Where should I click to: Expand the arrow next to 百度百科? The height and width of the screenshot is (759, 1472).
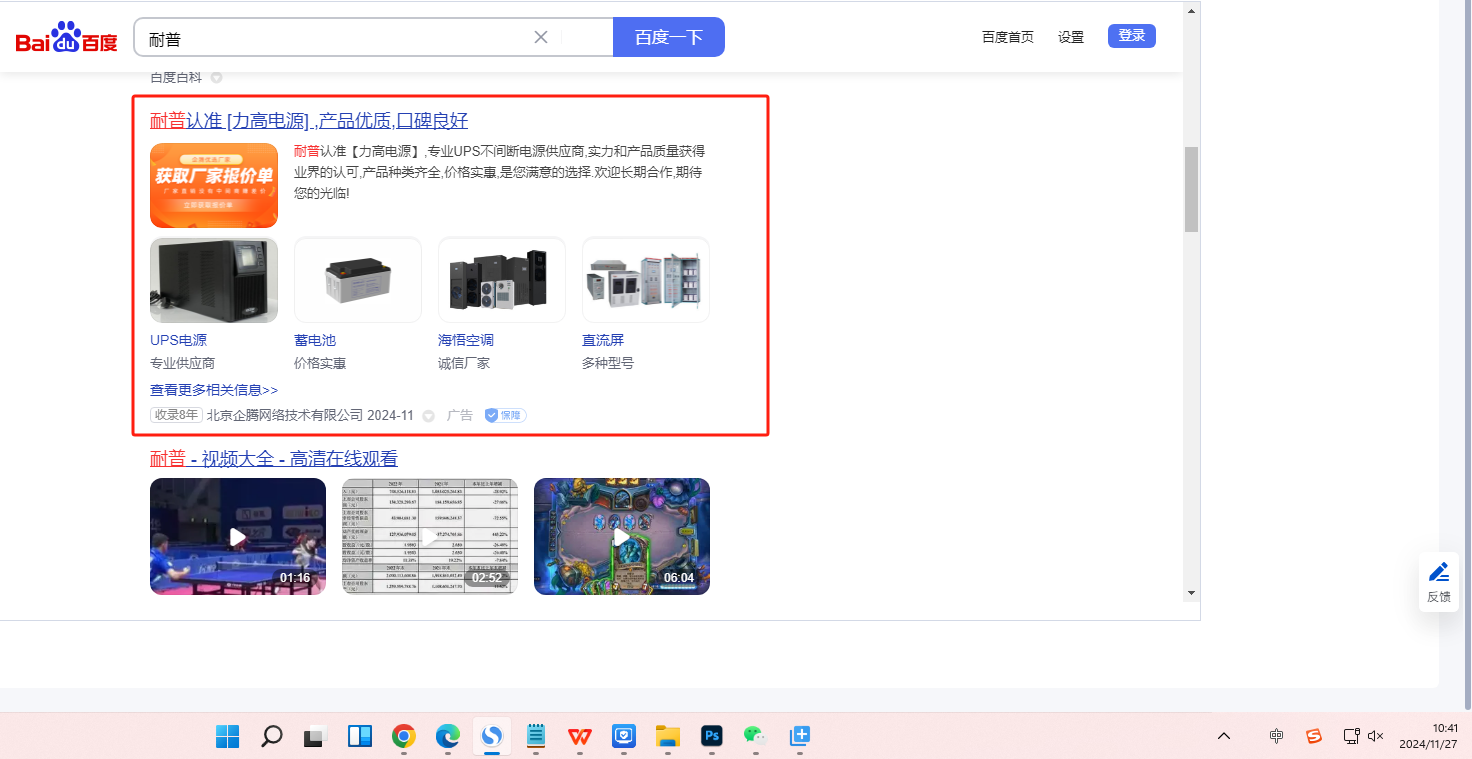(216, 77)
